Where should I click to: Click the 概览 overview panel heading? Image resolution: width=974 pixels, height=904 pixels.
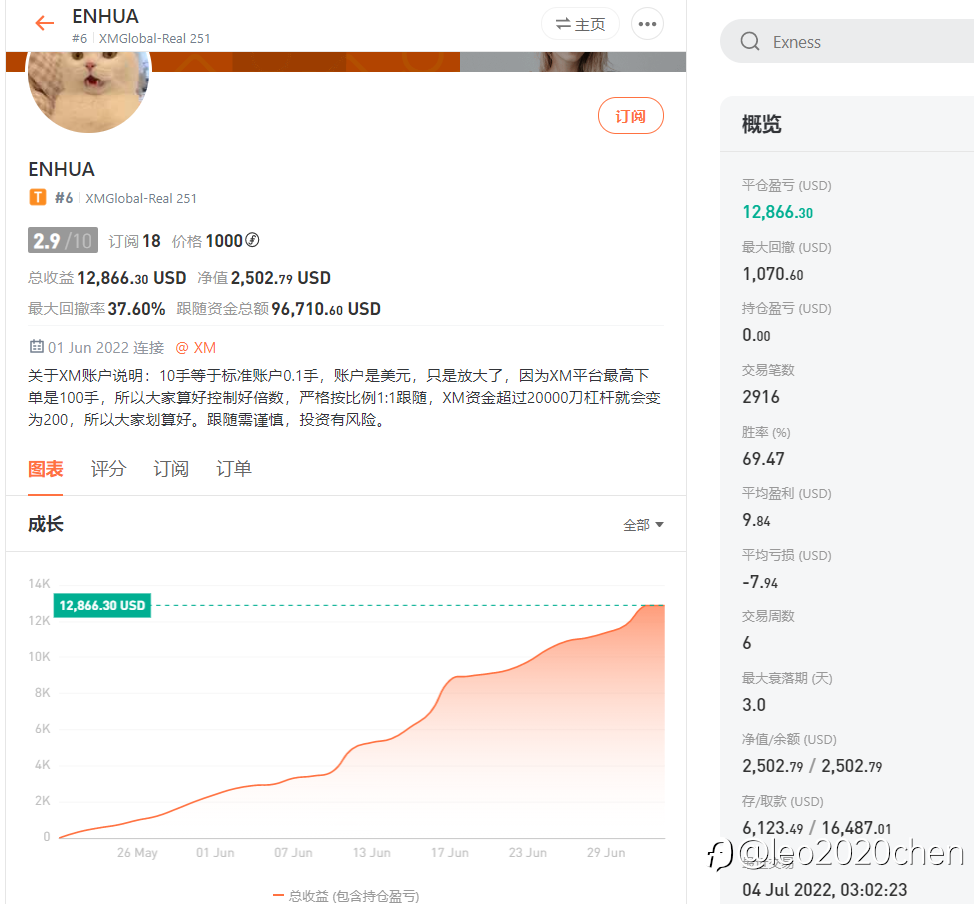(762, 124)
